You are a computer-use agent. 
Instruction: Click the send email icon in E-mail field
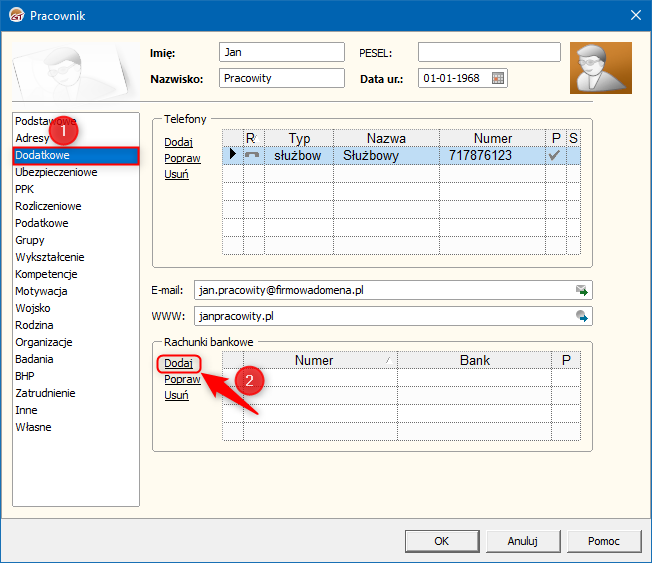(x=581, y=290)
